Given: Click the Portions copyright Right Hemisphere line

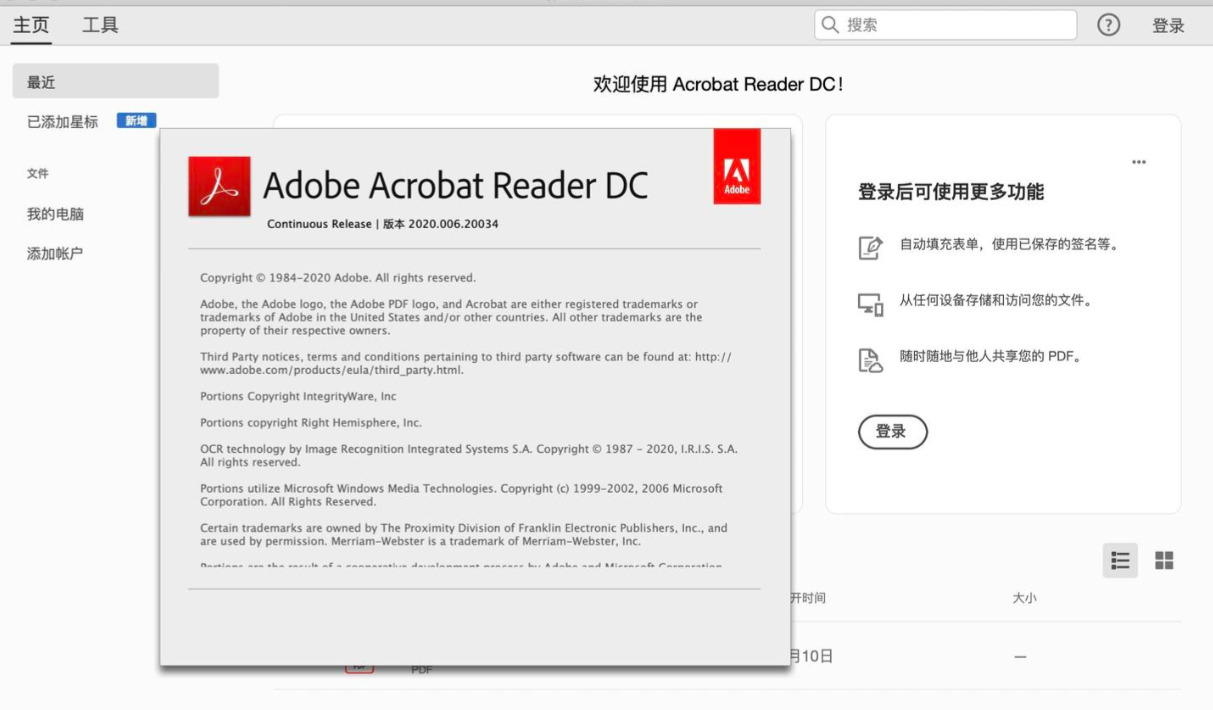Looking at the screenshot, I should [311, 423].
